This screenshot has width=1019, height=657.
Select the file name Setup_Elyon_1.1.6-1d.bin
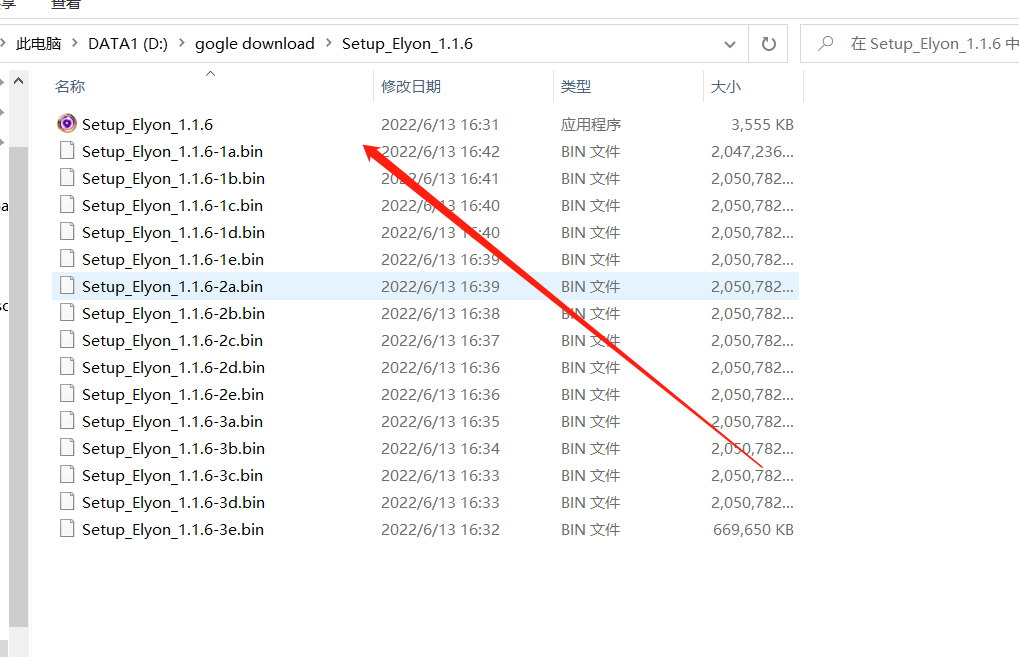pyautogui.click(x=174, y=233)
